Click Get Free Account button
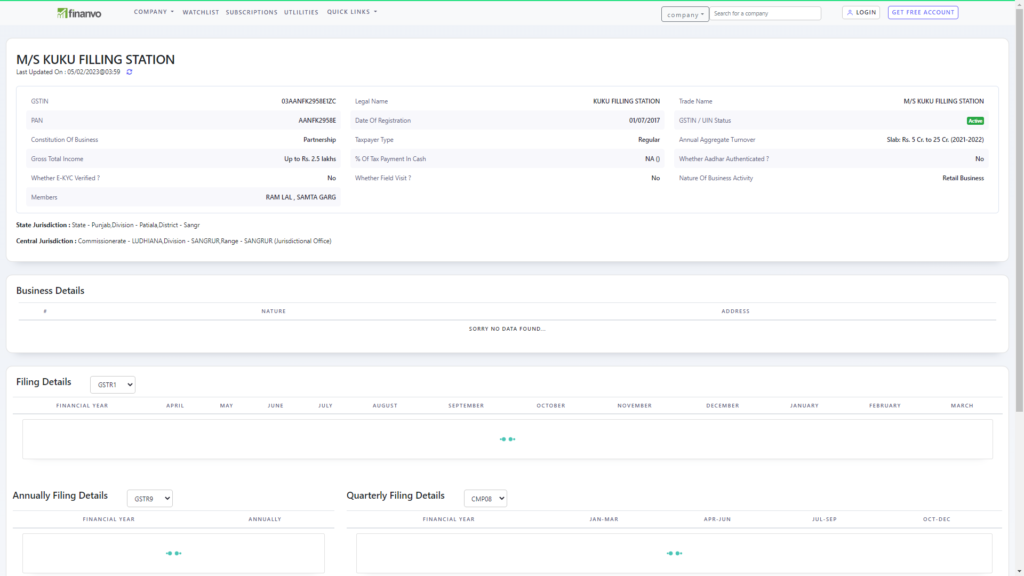This screenshot has width=1024, height=576. [x=923, y=12]
